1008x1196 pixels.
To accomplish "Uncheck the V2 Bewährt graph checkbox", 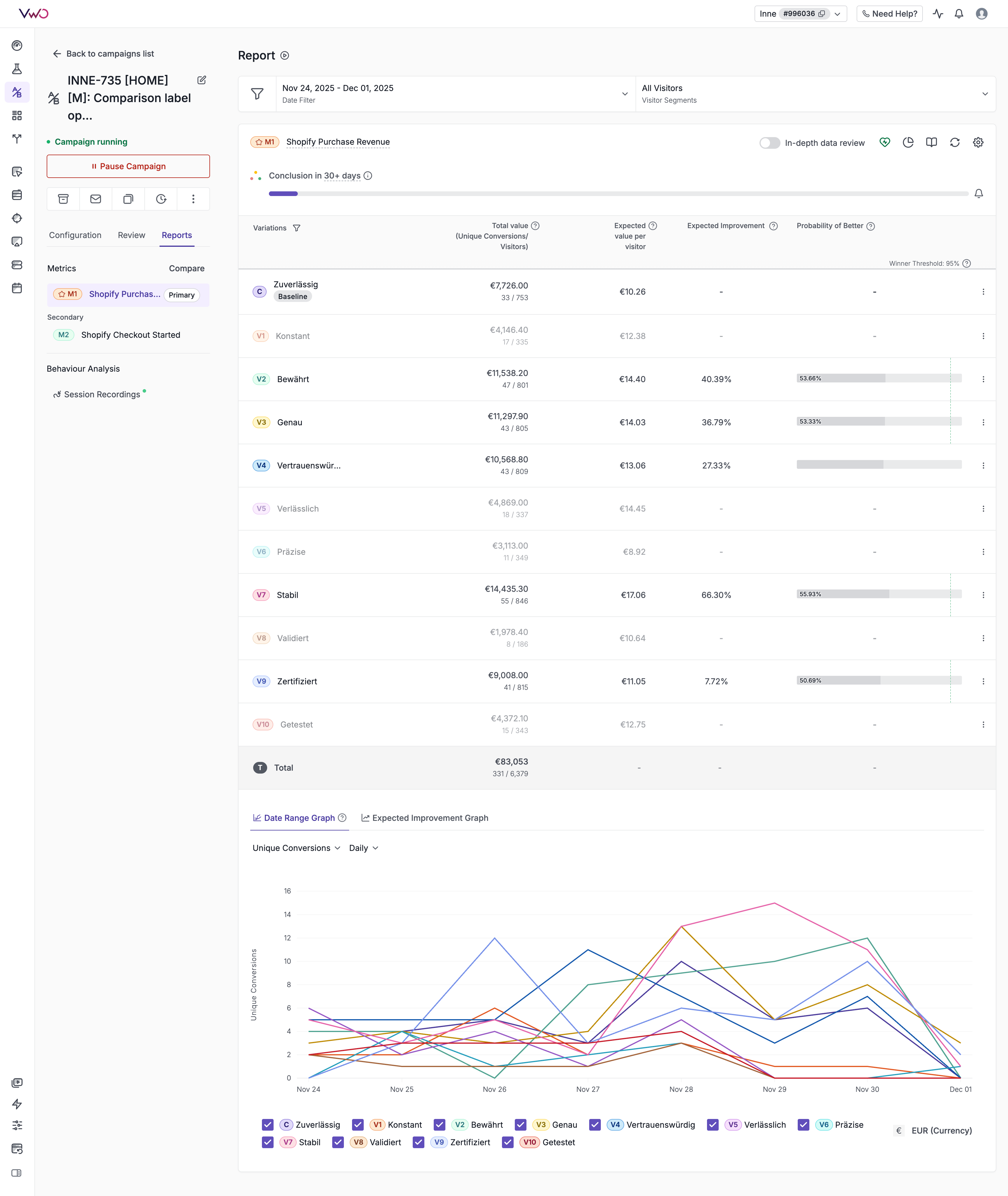I will tap(440, 1125).
